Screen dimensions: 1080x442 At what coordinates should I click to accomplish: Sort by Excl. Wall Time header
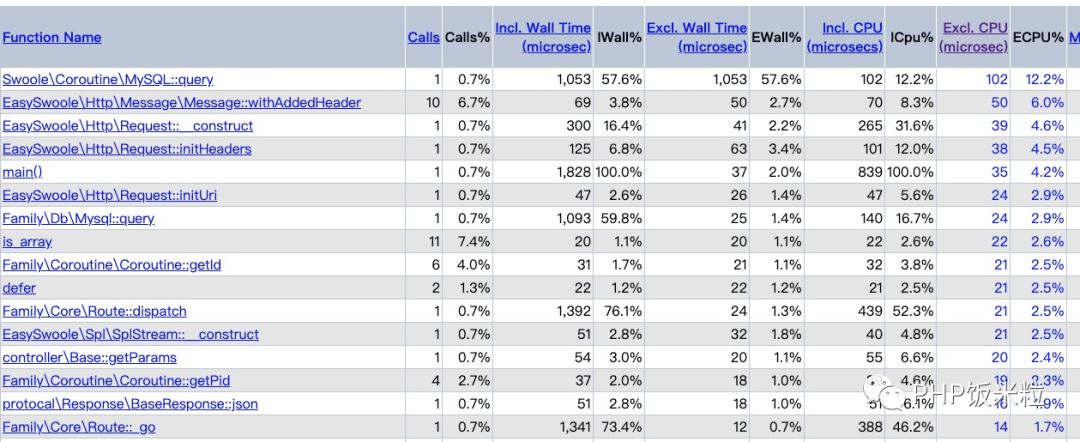pos(696,37)
